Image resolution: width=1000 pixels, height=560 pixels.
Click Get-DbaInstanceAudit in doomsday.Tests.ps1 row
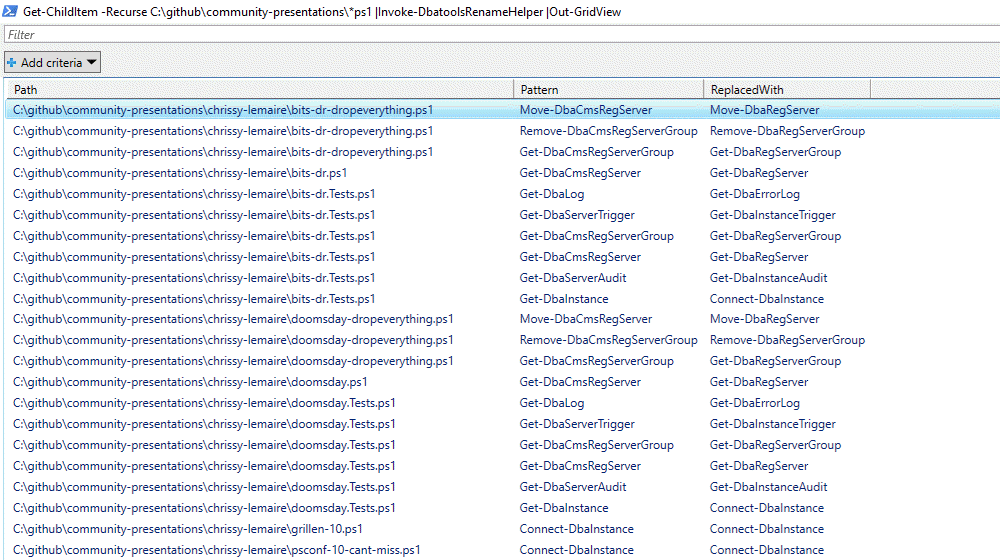pos(768,487)
